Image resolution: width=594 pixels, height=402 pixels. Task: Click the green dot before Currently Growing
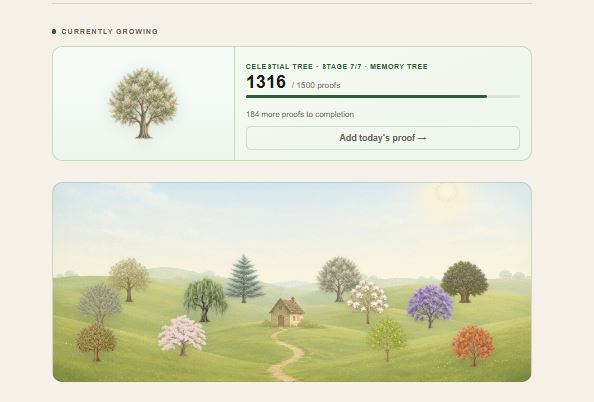point(54,31)
